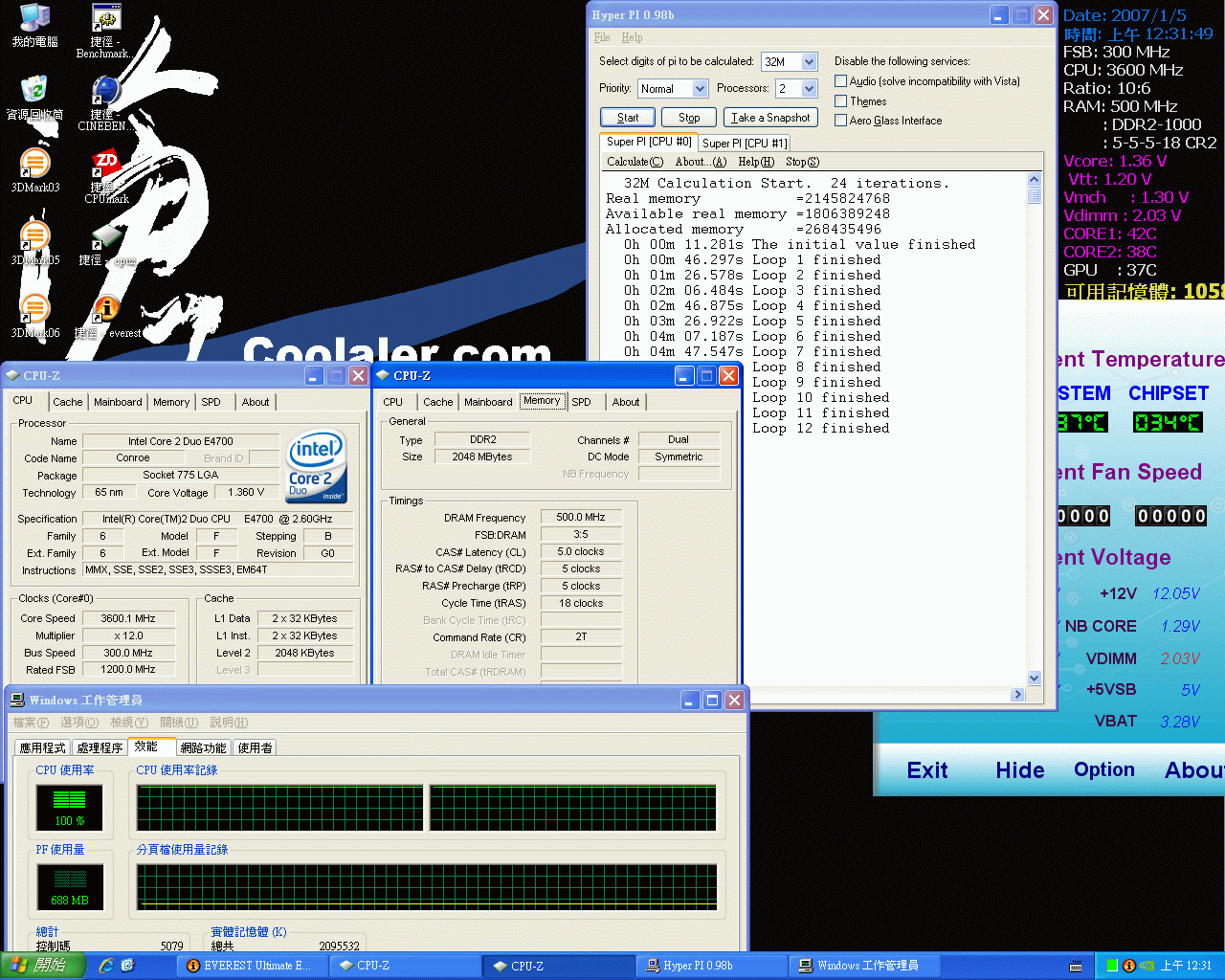Click the green square tray icon
The height and width of the screenshot is (980, 1225).
click(1112, 966)
